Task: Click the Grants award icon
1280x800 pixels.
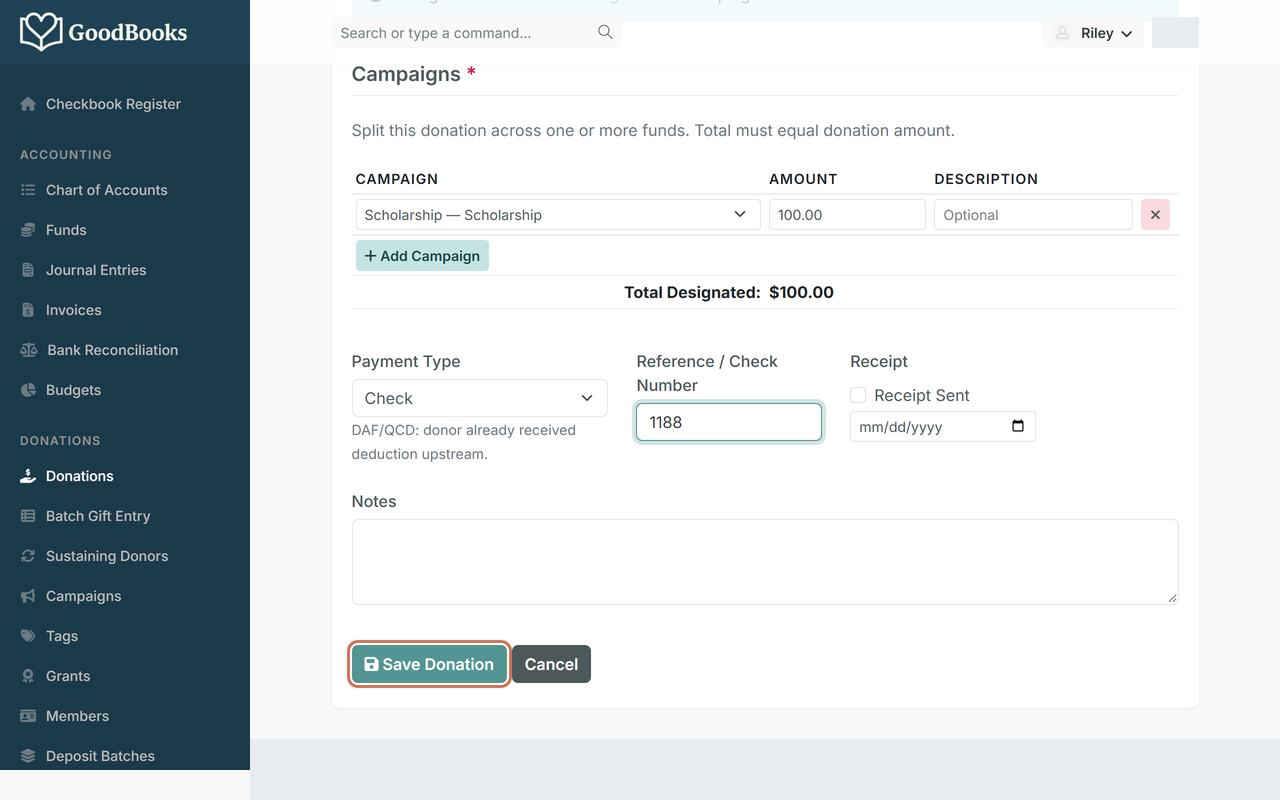Action: tap(28, 676)
